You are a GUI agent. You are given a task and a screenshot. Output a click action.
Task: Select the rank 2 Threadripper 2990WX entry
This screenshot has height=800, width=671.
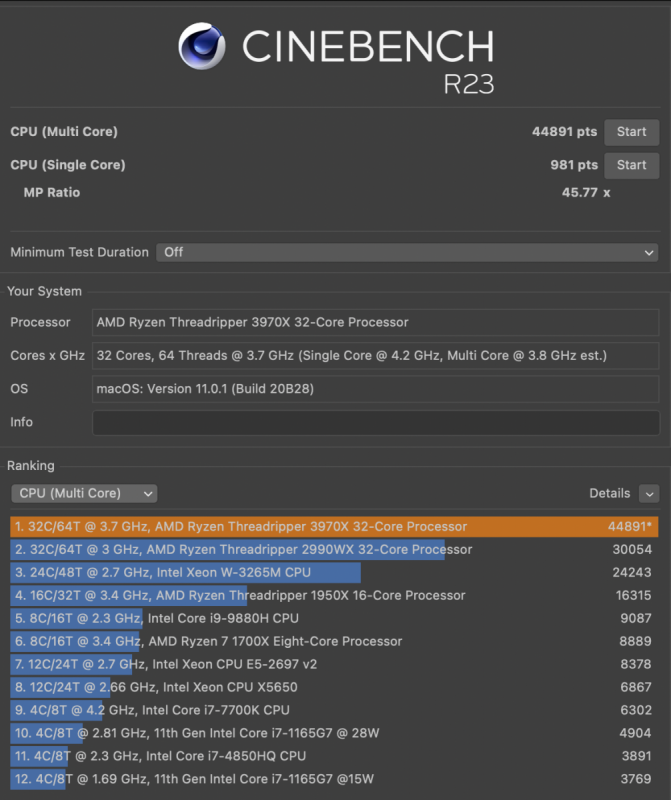click(300, 549)
